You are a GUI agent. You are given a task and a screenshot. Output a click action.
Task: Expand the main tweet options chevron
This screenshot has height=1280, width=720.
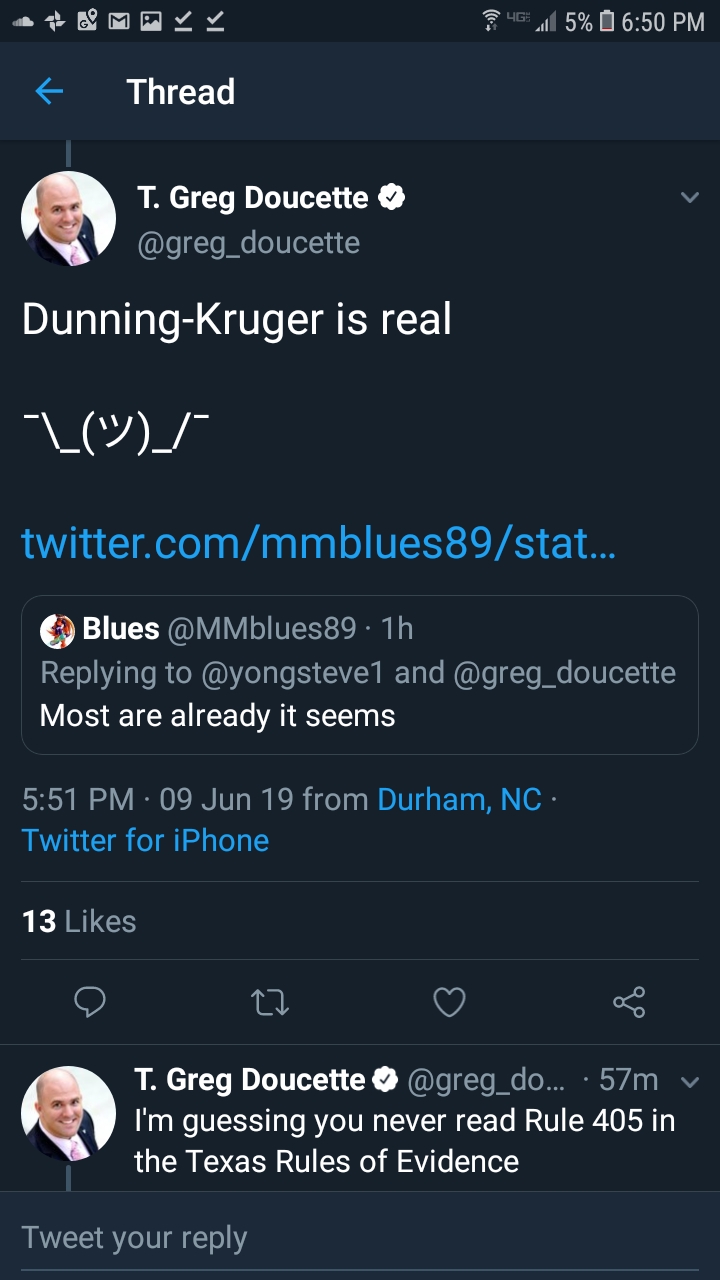(689, 198)
